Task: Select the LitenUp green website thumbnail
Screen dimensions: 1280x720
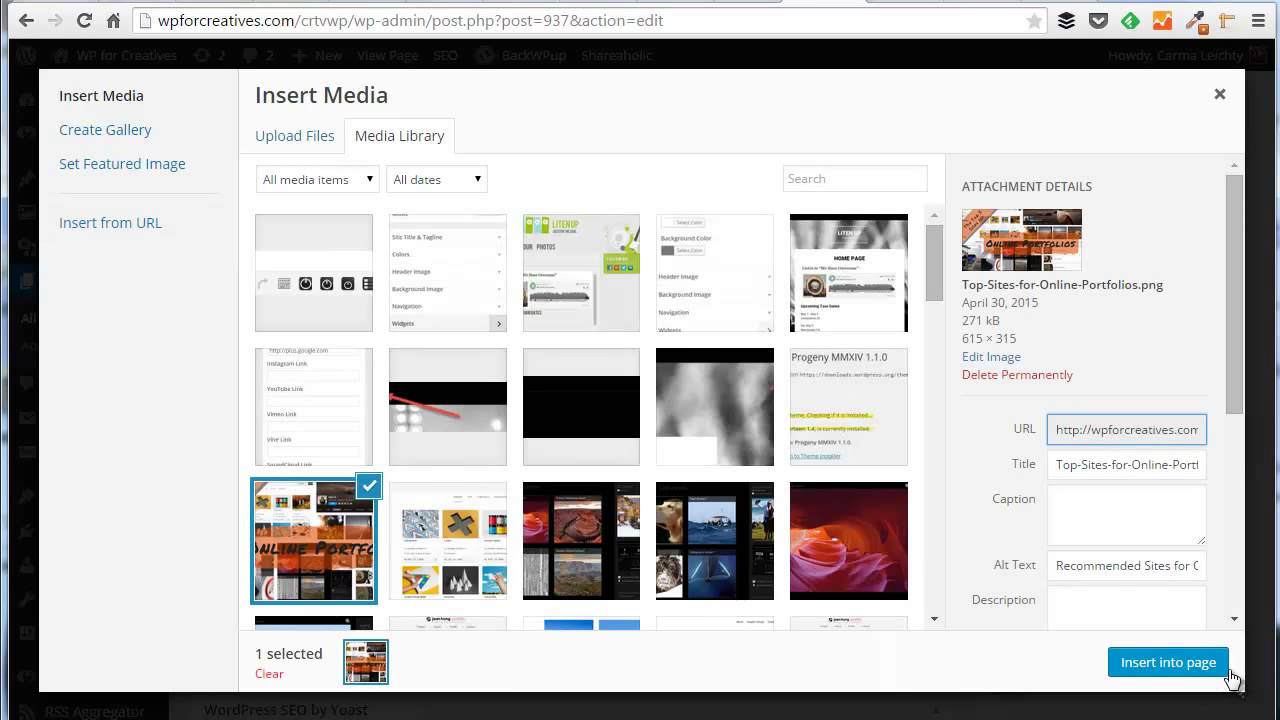Action: (581, 273)
